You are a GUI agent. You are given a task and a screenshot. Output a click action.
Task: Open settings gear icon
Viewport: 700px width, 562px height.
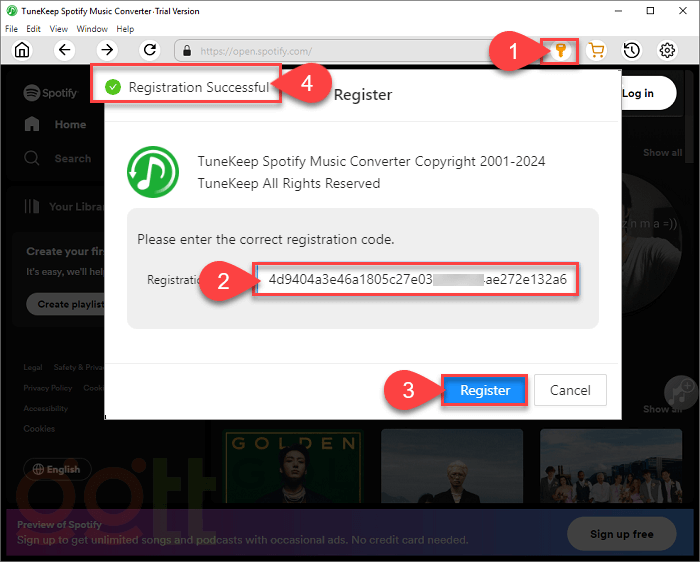(667, 50)
